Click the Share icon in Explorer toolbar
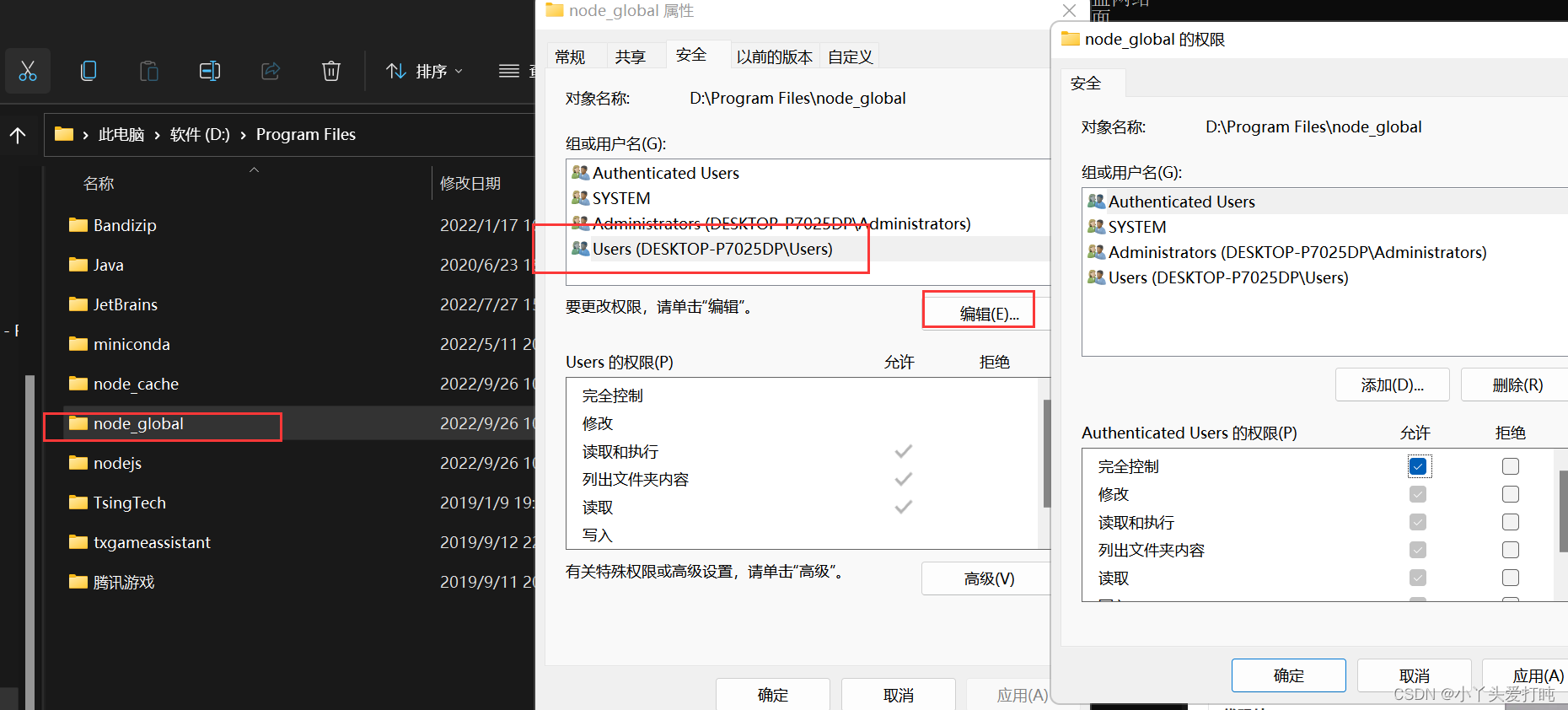Screen dimensions: 1568x710 271,71
